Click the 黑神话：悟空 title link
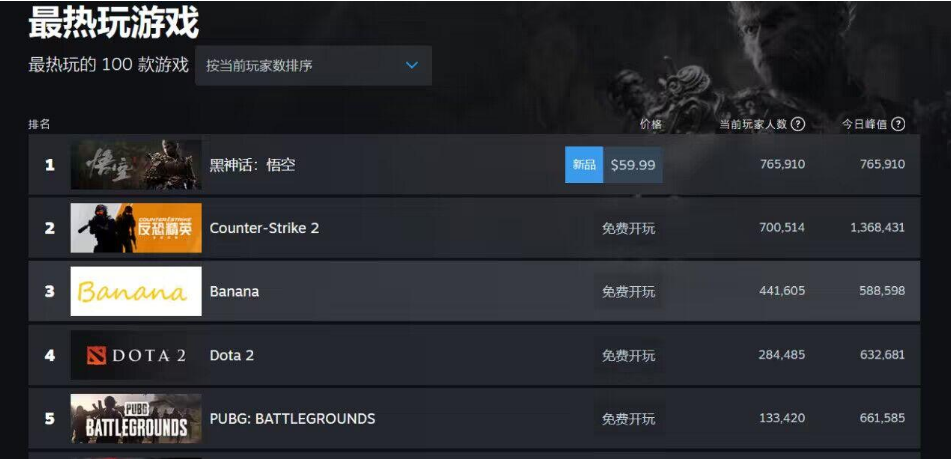 (x=252, y=165)
